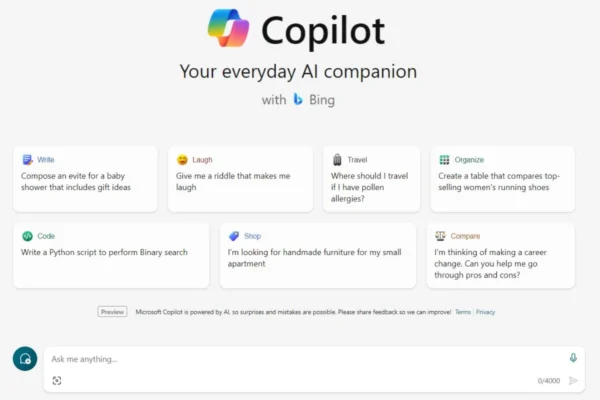
Task: Select the baby shower evite suggestion
Action: 85,181
